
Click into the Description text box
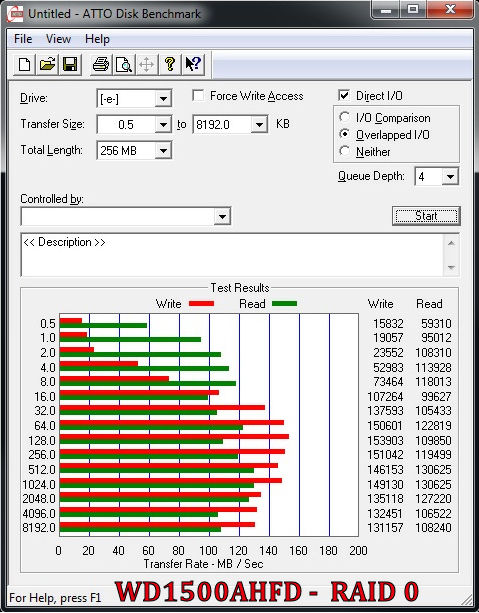tap(232, 255)
